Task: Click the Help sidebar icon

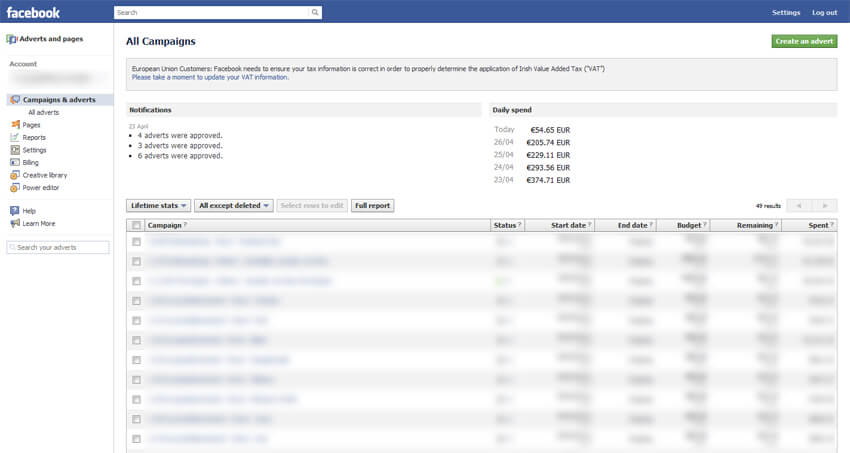Action: pos(15,211)
